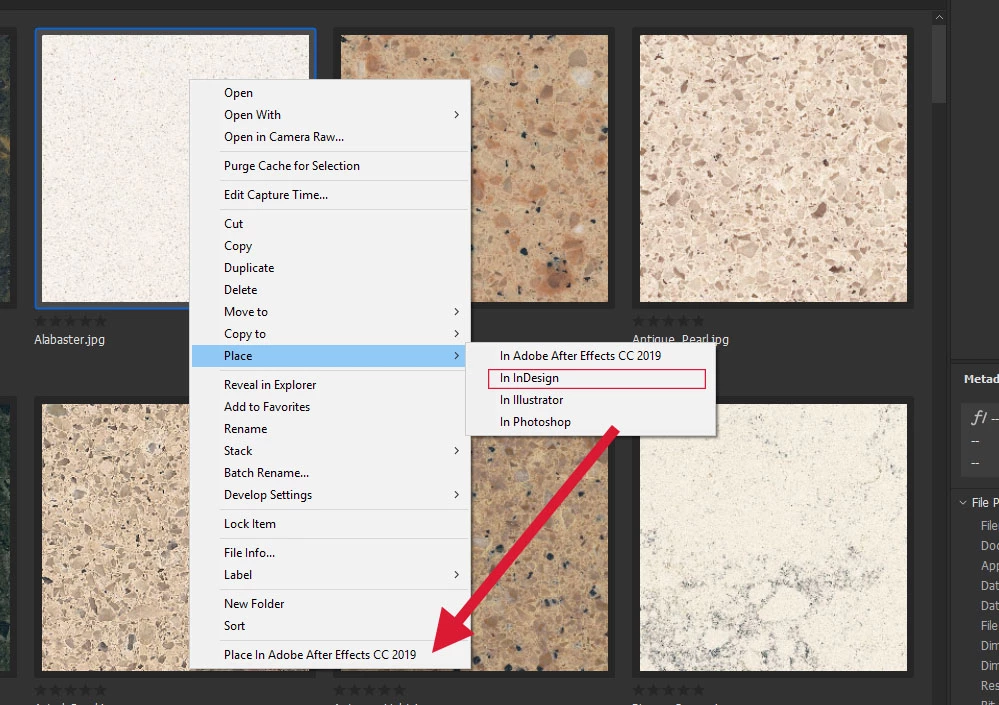Viewport: 999px width, 705px height.
Task: Choose Sort from the context menu
Action: (330, 625)
